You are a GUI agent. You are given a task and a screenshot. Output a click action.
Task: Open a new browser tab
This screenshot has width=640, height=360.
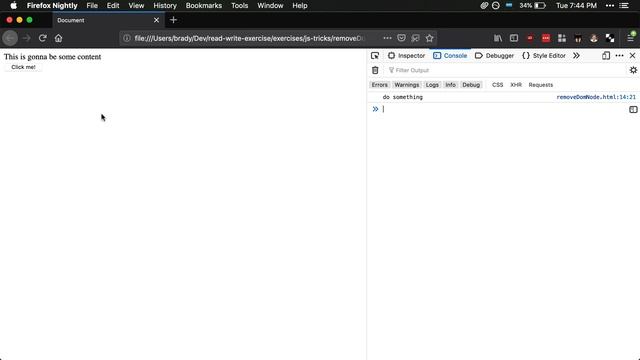point(173,20)
